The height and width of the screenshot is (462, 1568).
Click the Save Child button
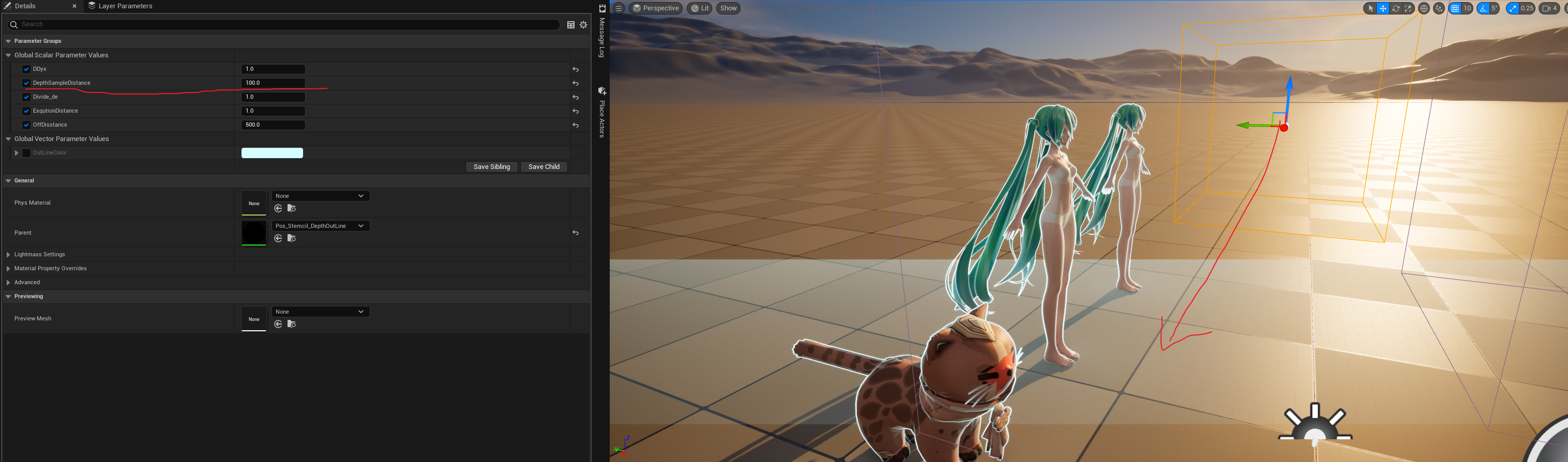point(544,167)
